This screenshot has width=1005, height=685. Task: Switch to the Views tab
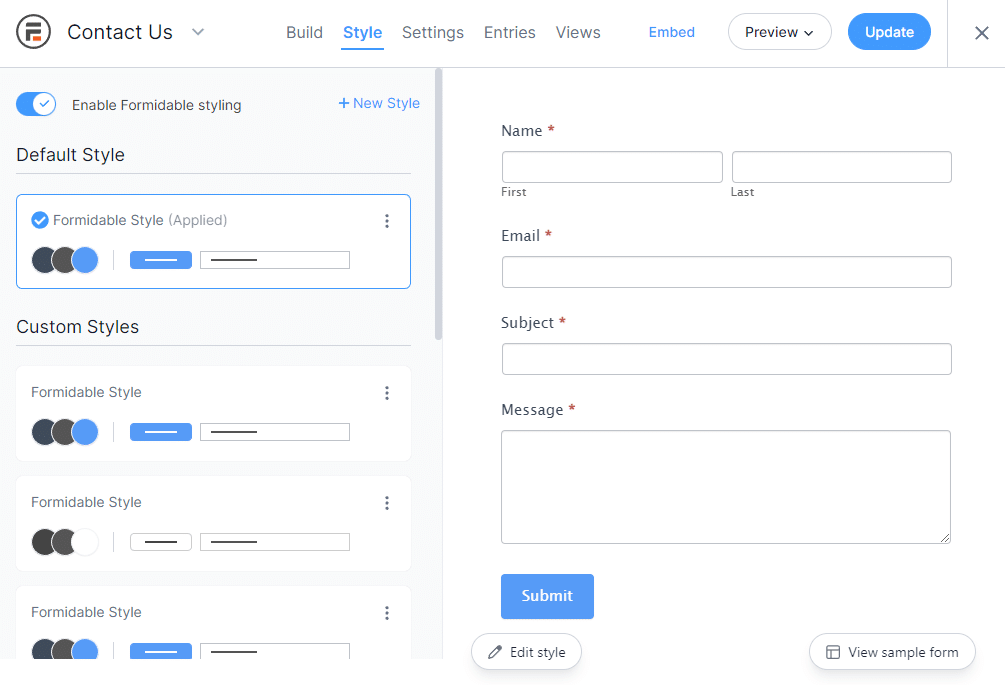[x=577, y=32]
